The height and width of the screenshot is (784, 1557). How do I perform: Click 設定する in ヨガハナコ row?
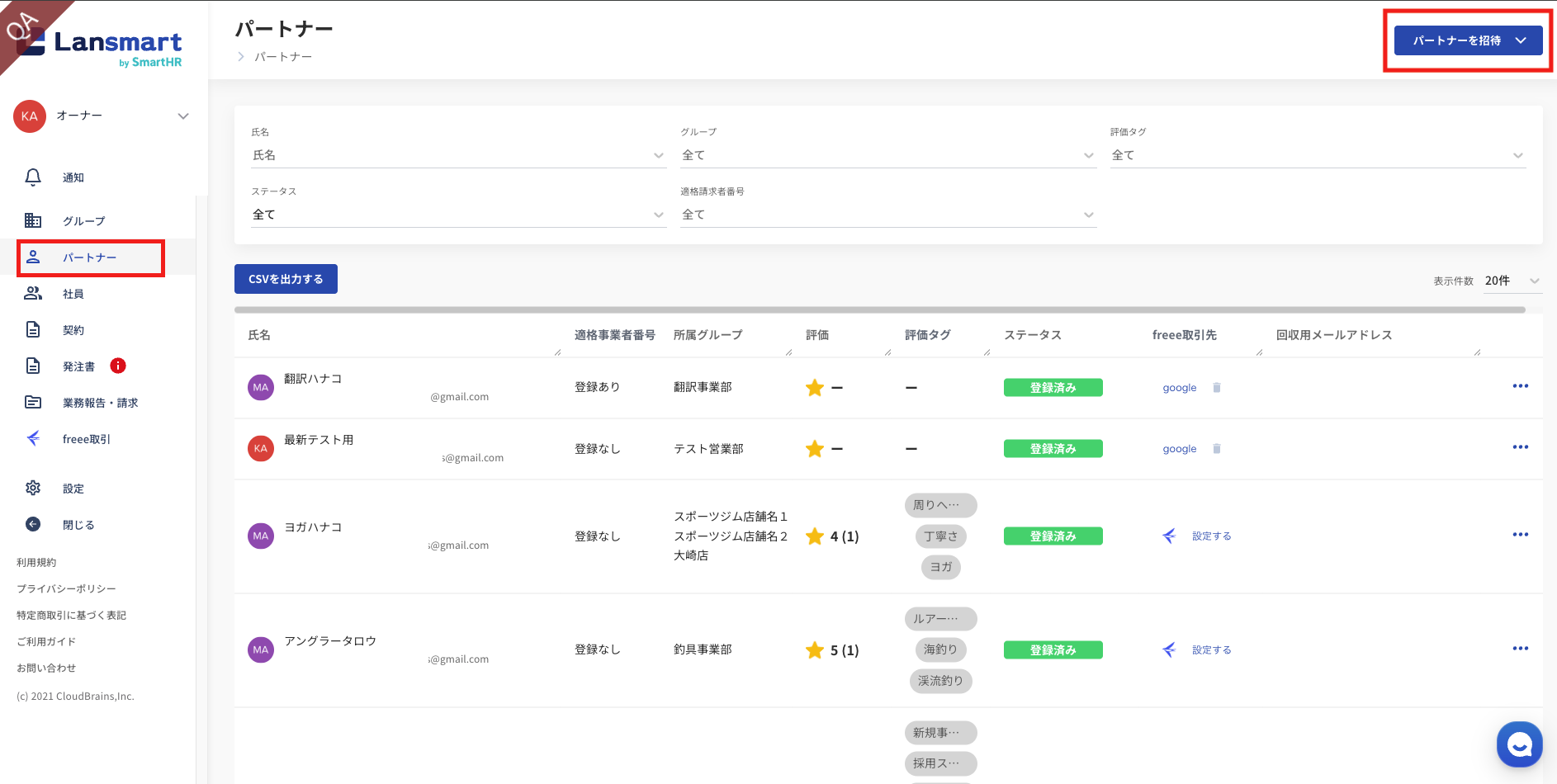1211,536
